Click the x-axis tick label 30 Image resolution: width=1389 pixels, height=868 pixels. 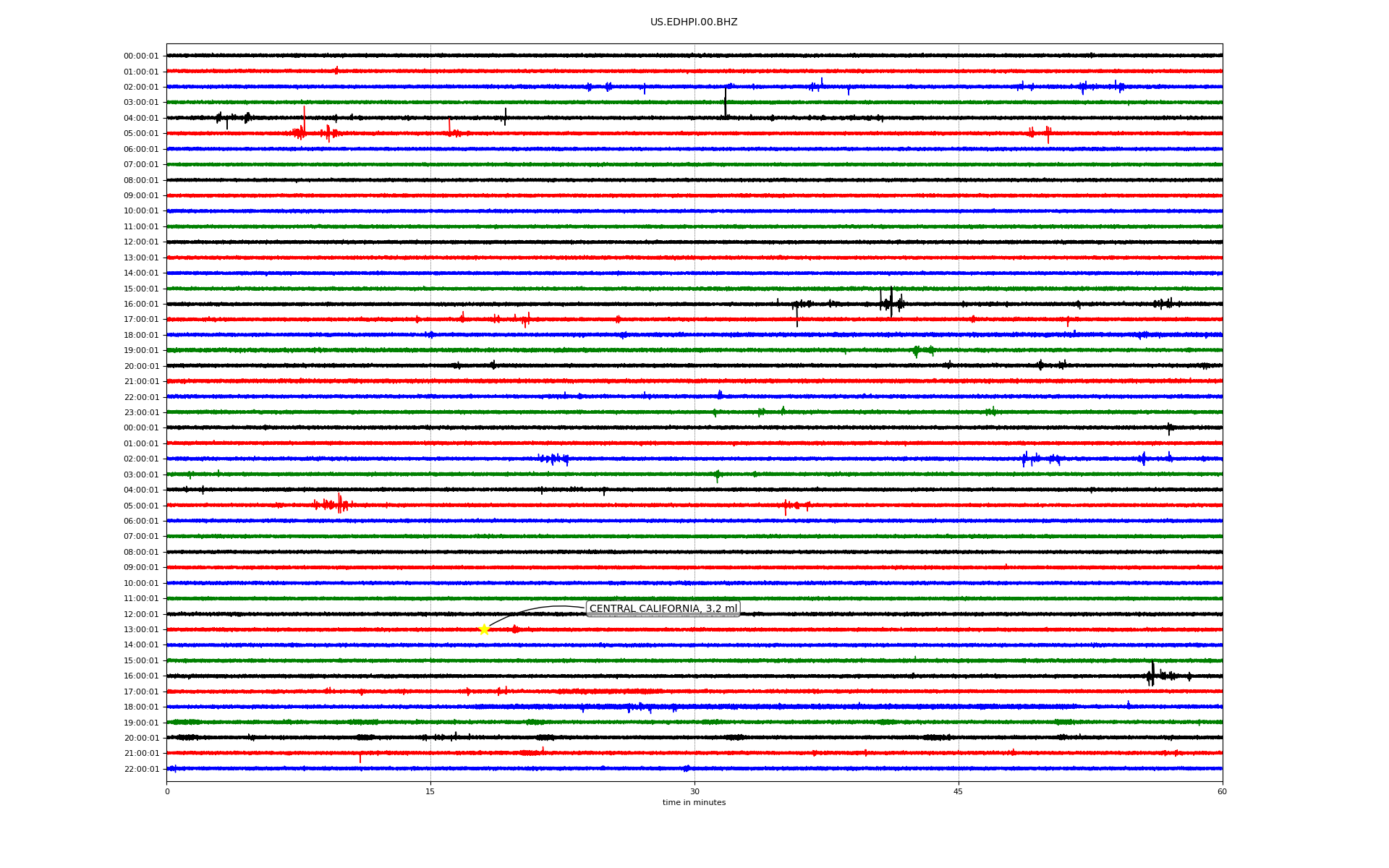click(694, 791)
